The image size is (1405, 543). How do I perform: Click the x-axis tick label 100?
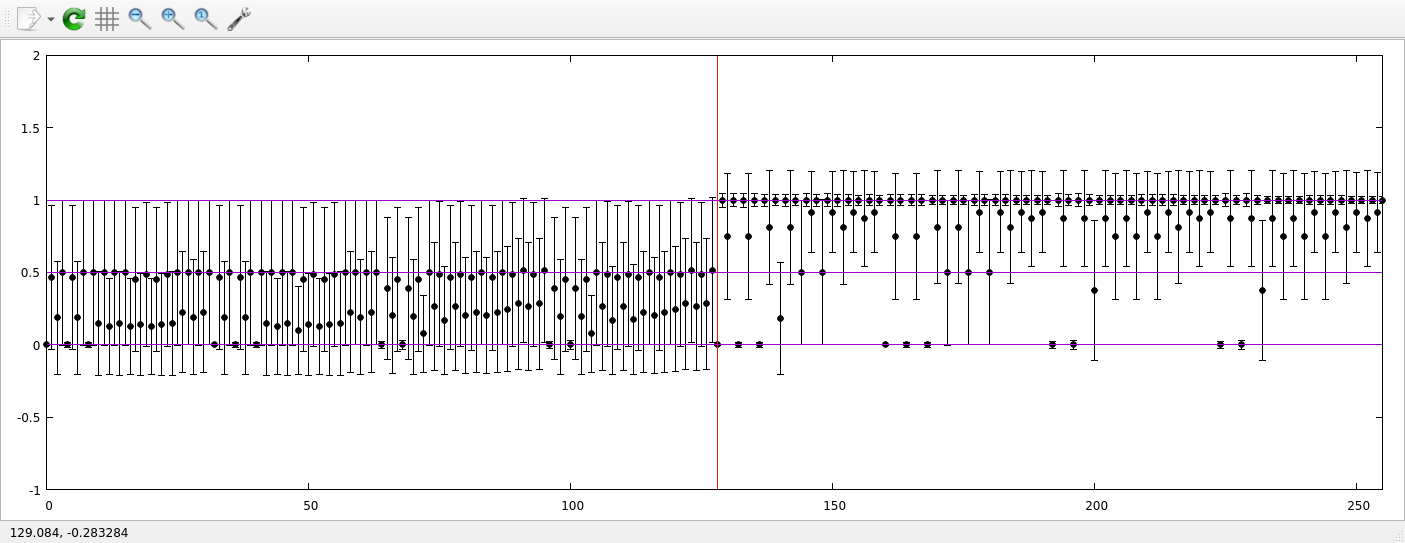(571, 506)
